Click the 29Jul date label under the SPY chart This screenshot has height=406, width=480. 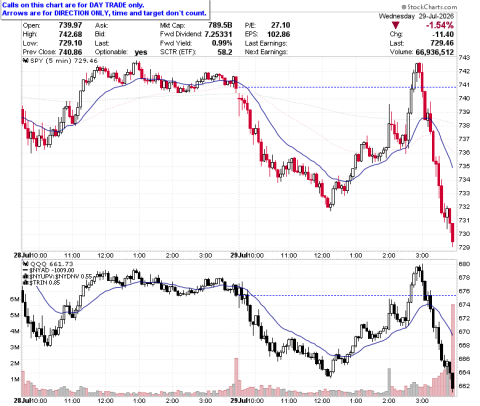pyautogui.click(x=239, y=255)
